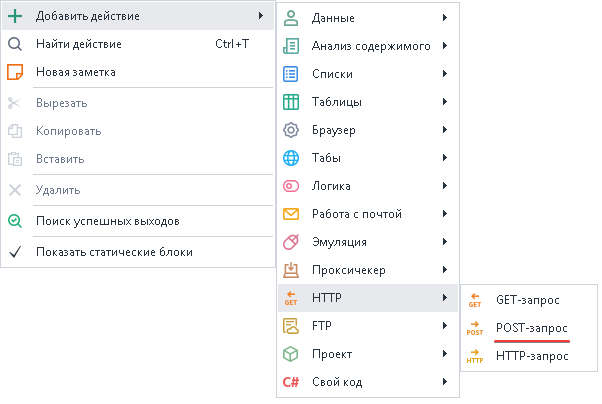The height and width of the screenshot is (404, 602).
Task: Click the C# icon for Свой код
Action: click(x=291, y=382)
